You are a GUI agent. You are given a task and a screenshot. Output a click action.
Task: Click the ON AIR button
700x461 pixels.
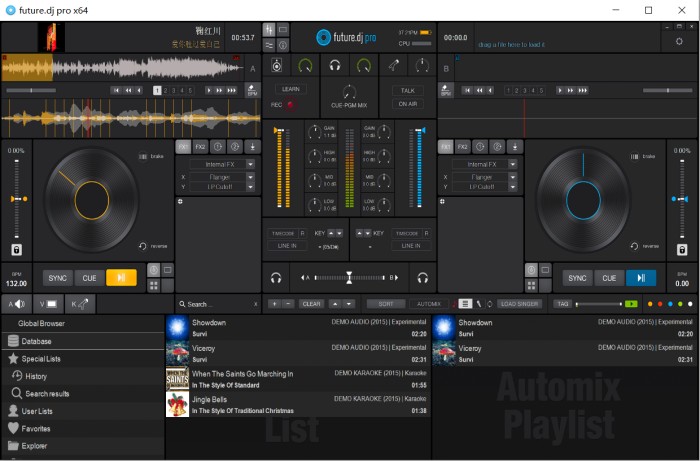[x=408, y=104]
